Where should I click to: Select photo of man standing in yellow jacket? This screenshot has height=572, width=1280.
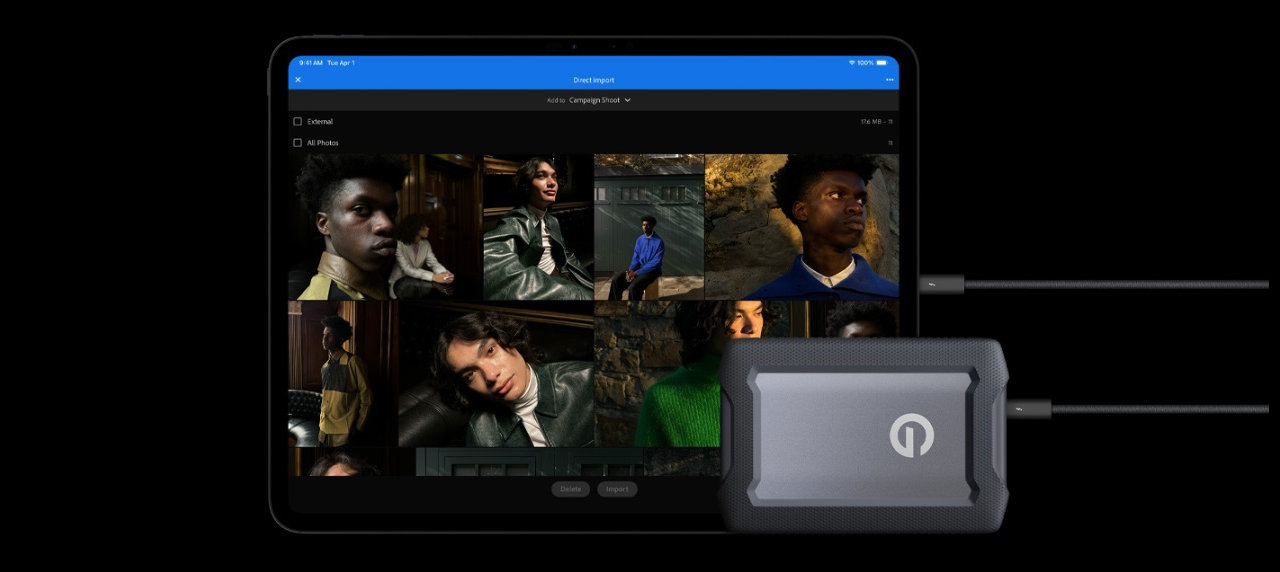[x=342, y=374]
